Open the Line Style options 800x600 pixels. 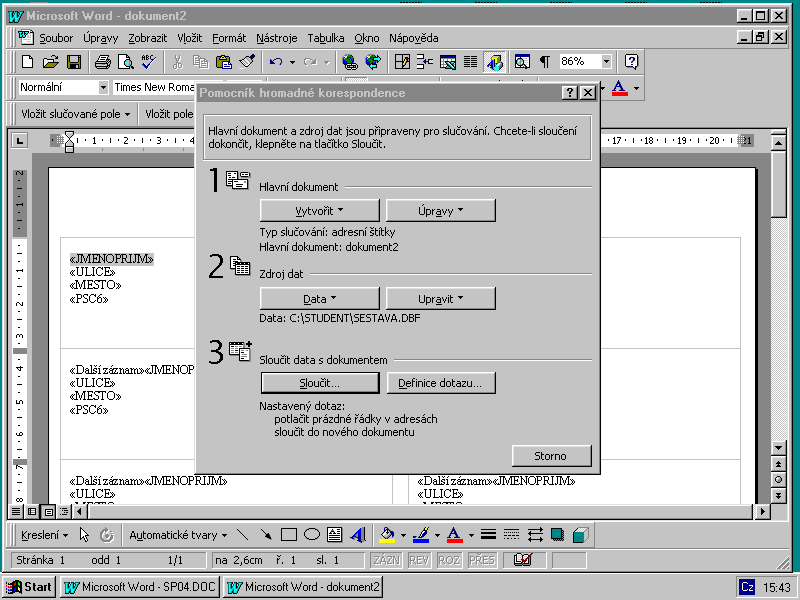(488, 535)
